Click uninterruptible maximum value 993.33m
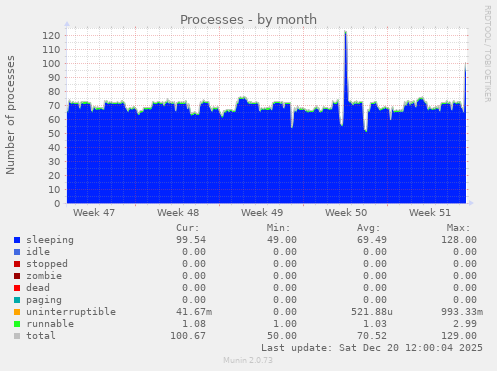This screenshot has width=497, height=371. pyautogui.click(x=462, y=312)
